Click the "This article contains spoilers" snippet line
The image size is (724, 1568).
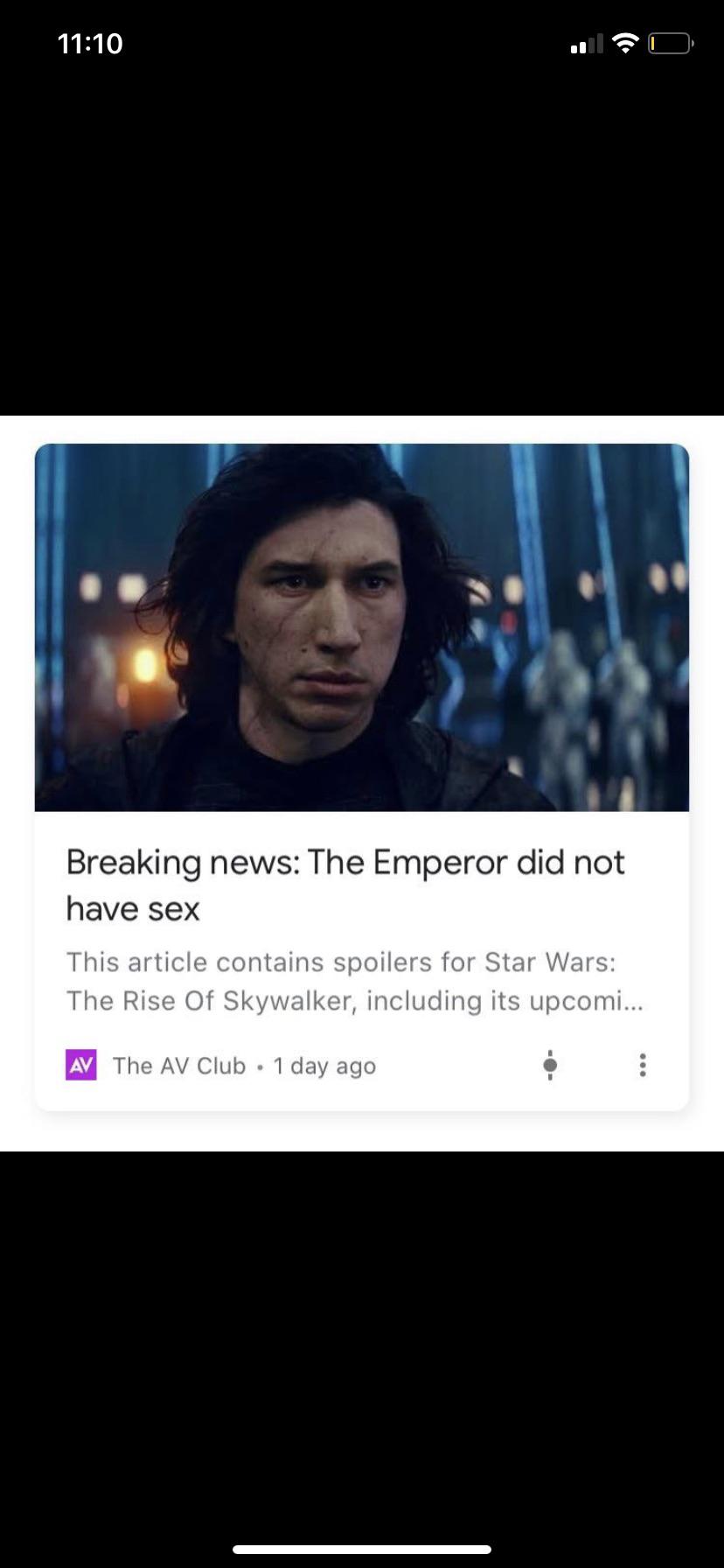point(341,962)
